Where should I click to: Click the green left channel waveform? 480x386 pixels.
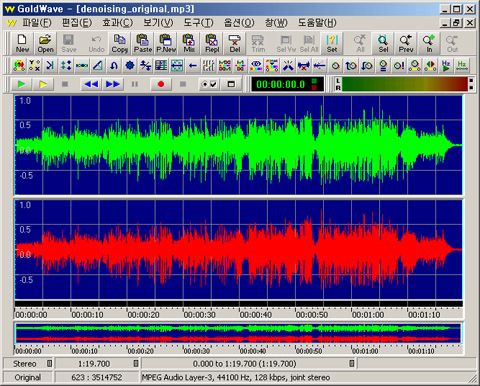coord(238,145)
